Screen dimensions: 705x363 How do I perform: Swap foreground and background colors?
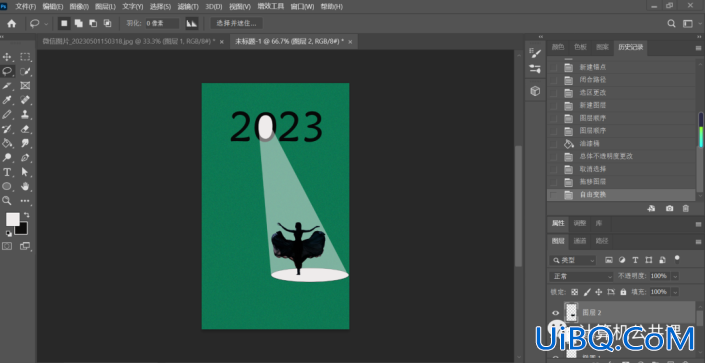tap(26, 215)
